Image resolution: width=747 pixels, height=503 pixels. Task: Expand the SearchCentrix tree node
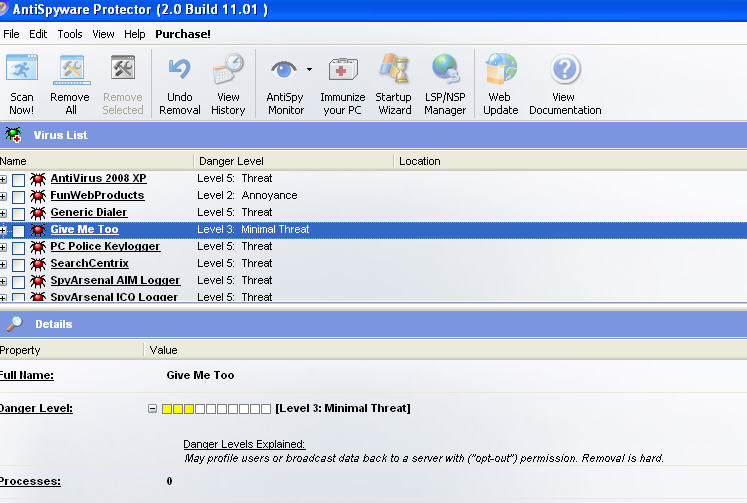point(3,264)
